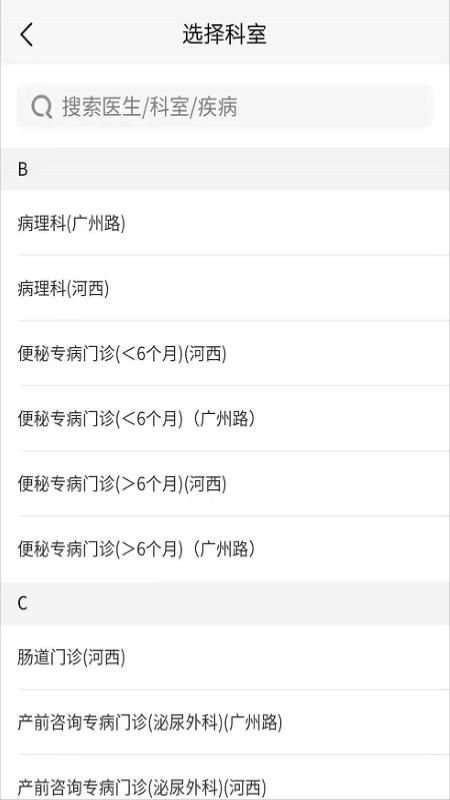Click the 选择科室 page title
Image resolution: width=450 pixels, height=800 pixels.
pyautogui.click(x=224, y=34)
